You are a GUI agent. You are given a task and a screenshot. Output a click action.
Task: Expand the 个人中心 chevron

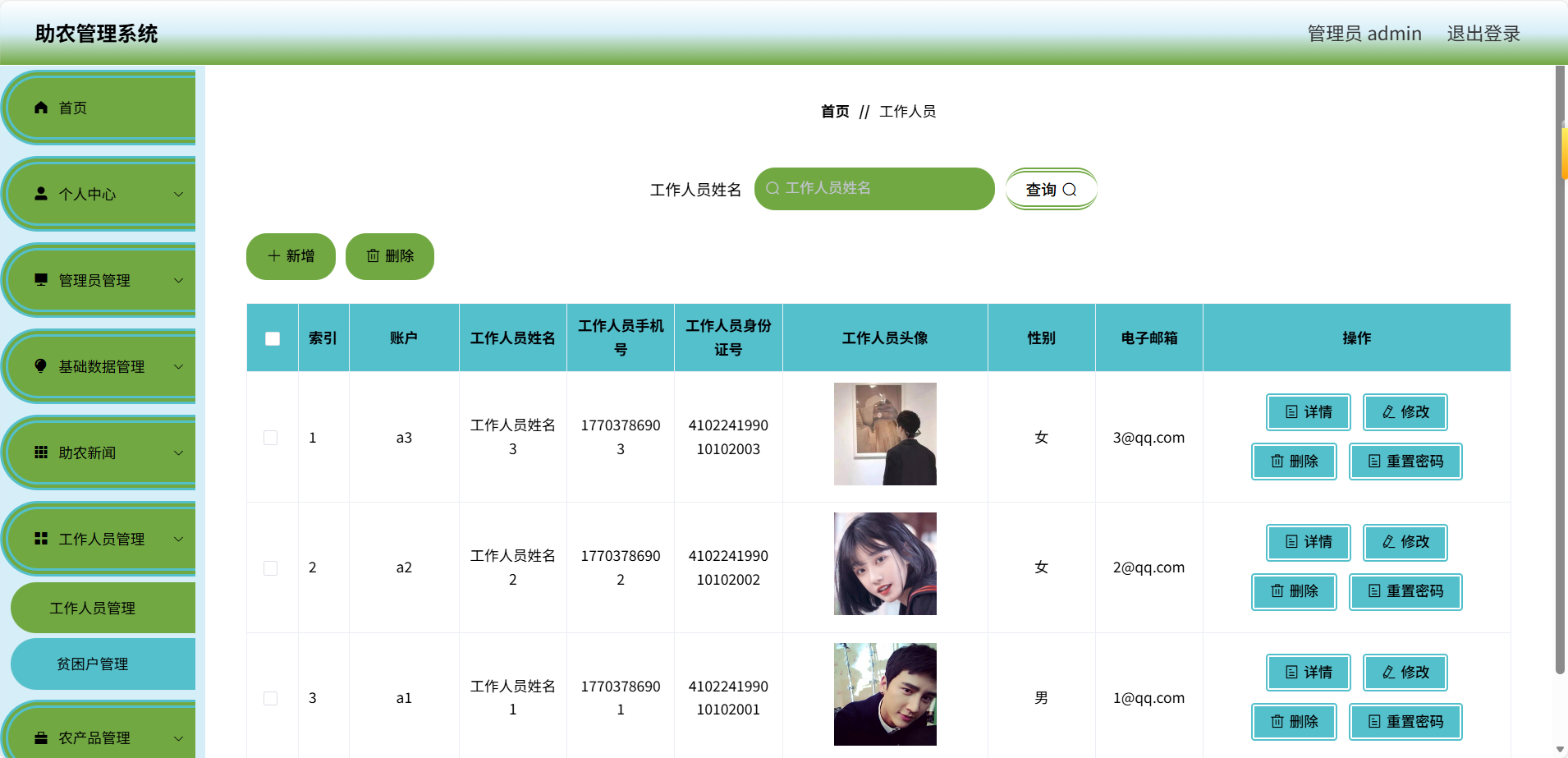click(178, 194)
